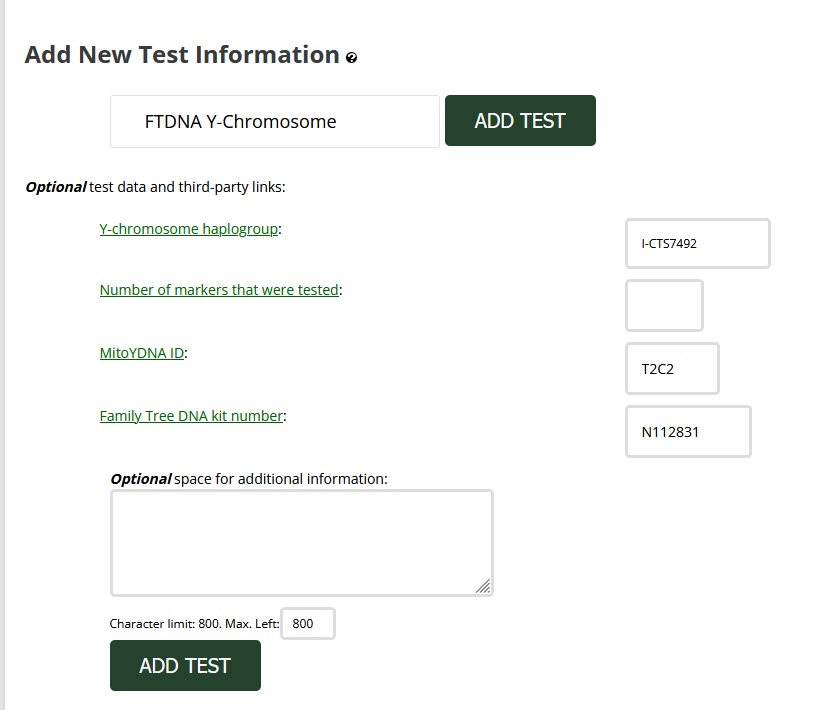
Task: Click the gray vertical bar at left edge
Action: pos(3,355)
